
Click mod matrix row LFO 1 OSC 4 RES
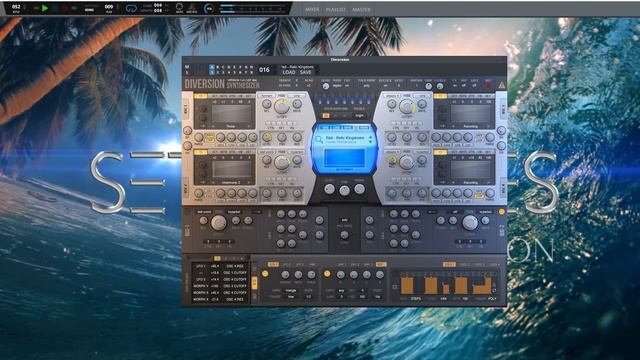pyautogui.click(x=220, y=266)
